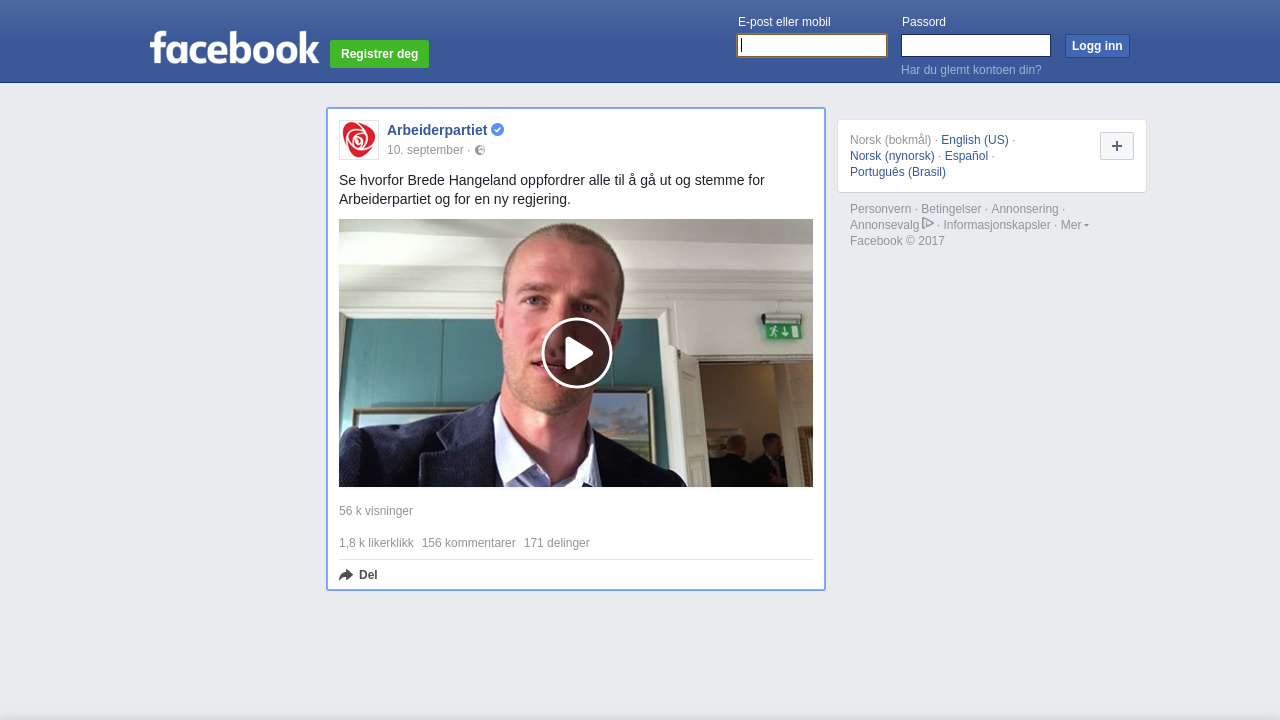Open the Personvern footer link

tap(881, 209)
